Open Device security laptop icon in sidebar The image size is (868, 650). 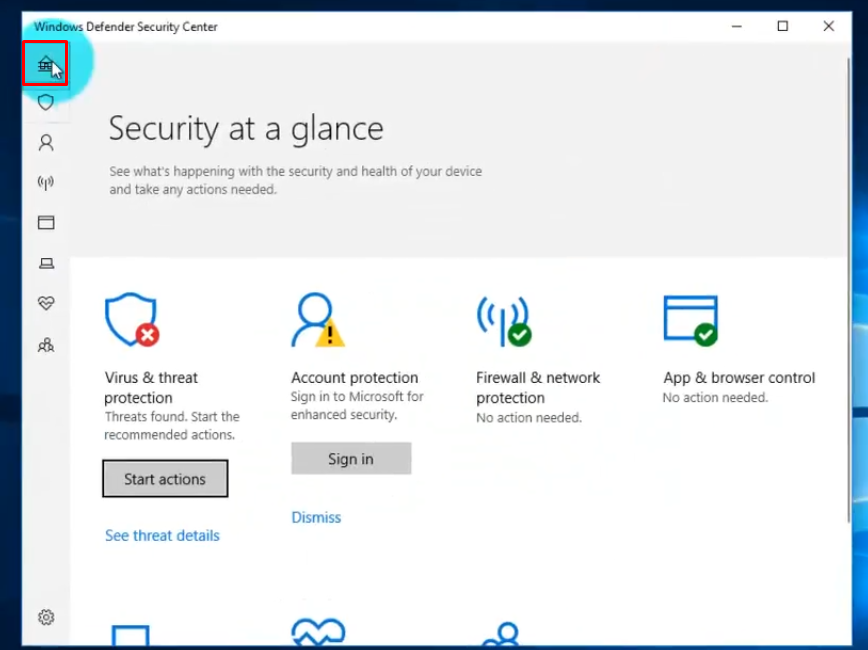click(46, 263)
